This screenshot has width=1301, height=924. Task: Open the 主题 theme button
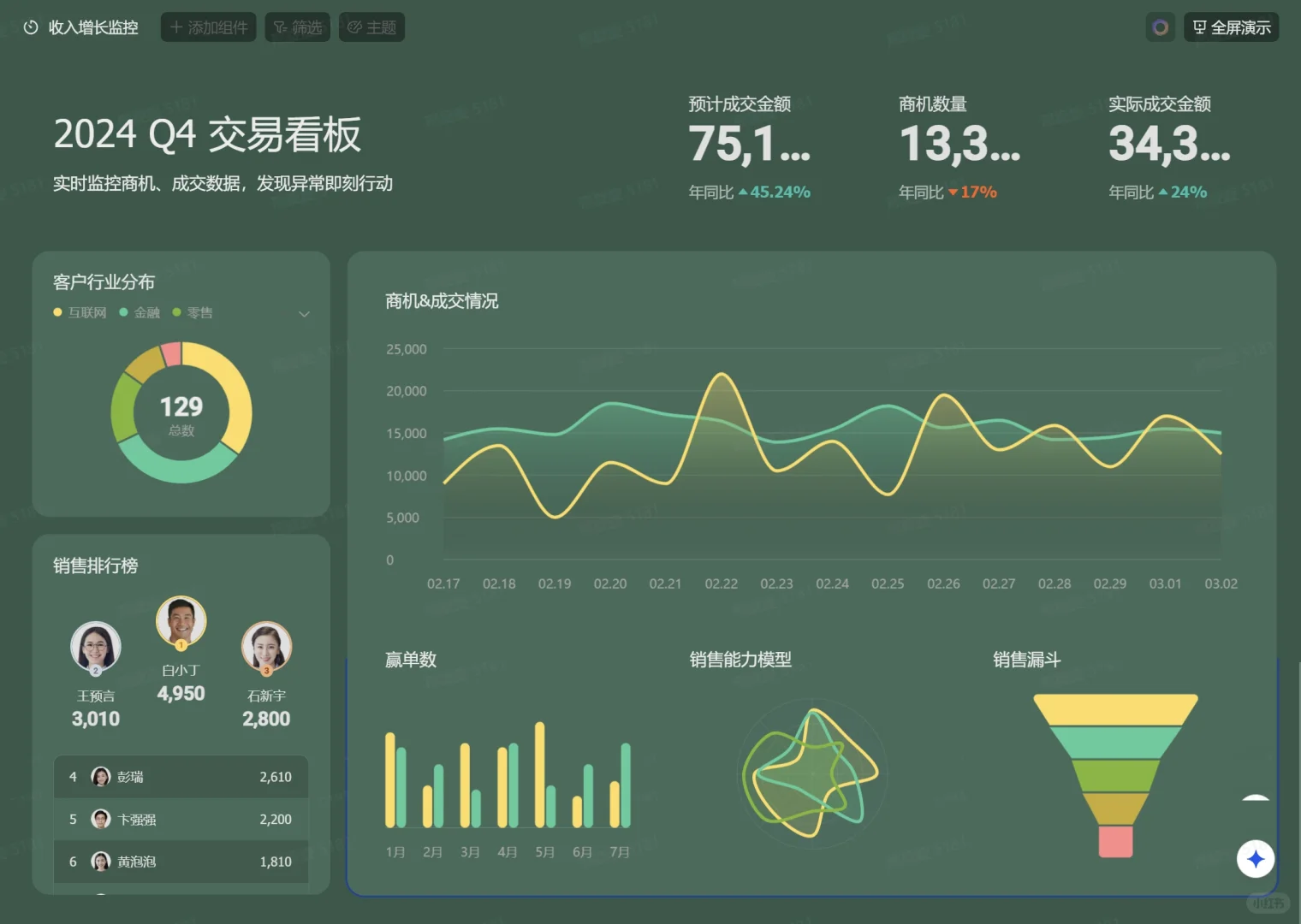pos(371,27)
